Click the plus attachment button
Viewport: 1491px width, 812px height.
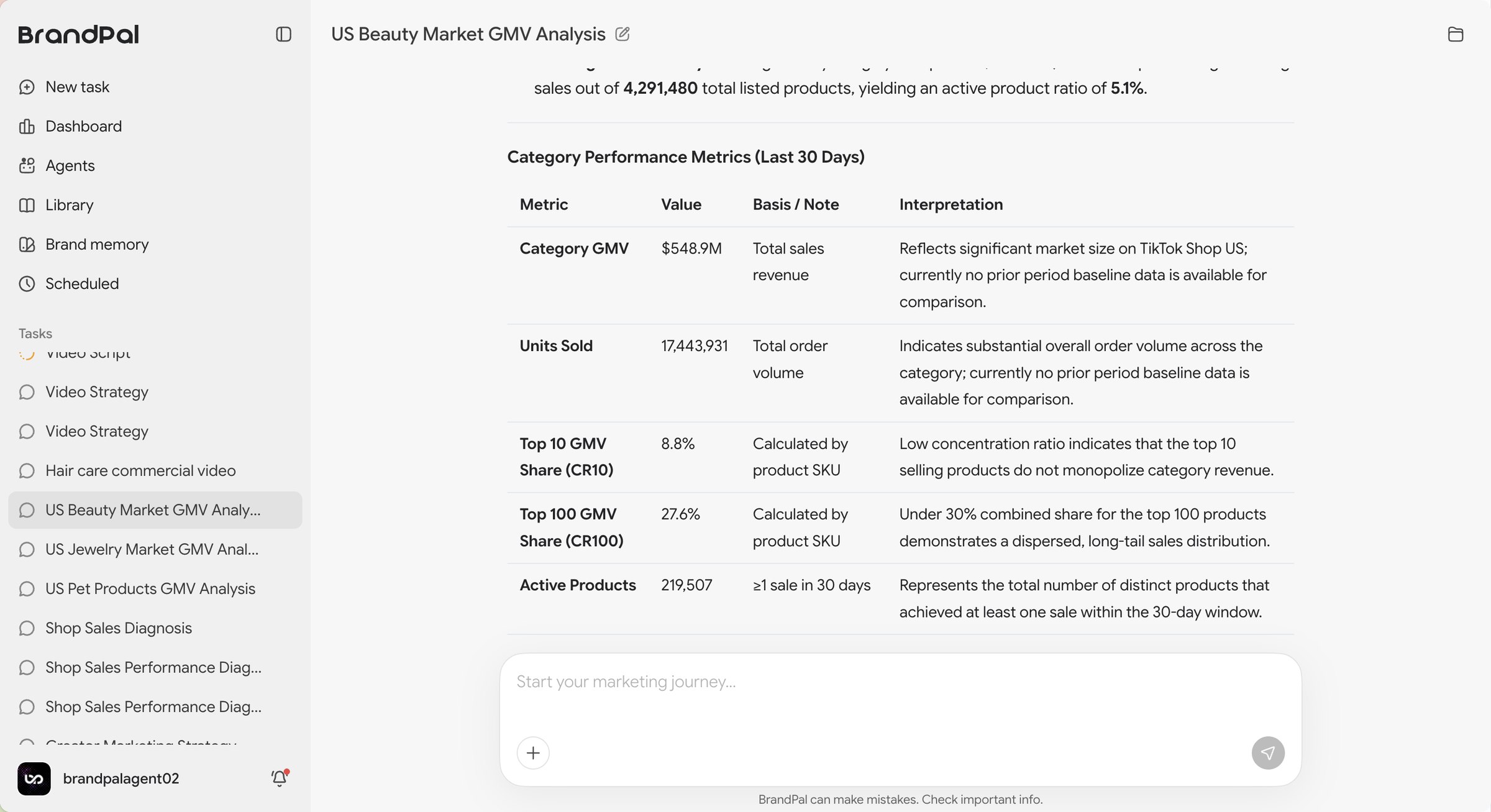point(533,753)
